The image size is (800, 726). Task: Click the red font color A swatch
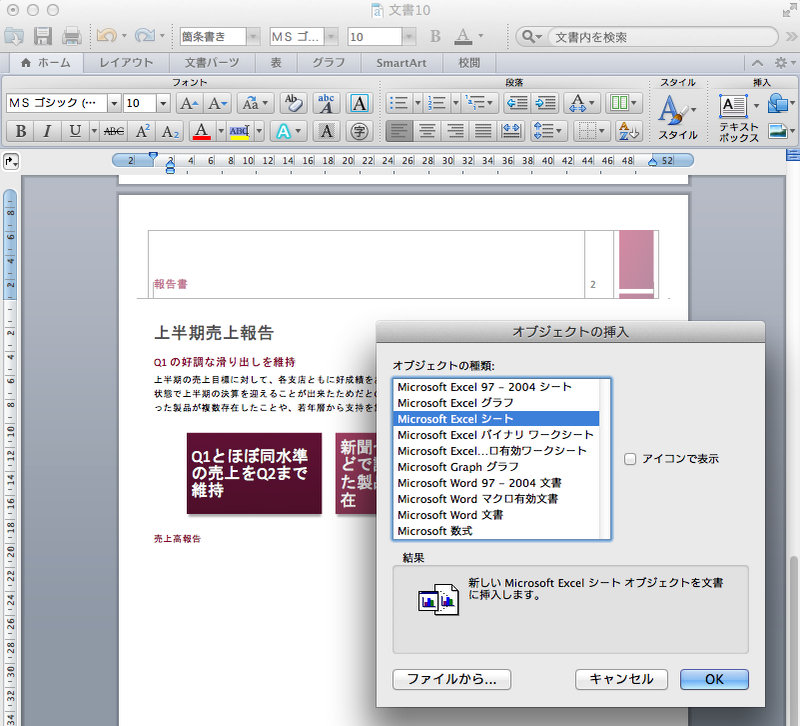click(x=202, y=131)
